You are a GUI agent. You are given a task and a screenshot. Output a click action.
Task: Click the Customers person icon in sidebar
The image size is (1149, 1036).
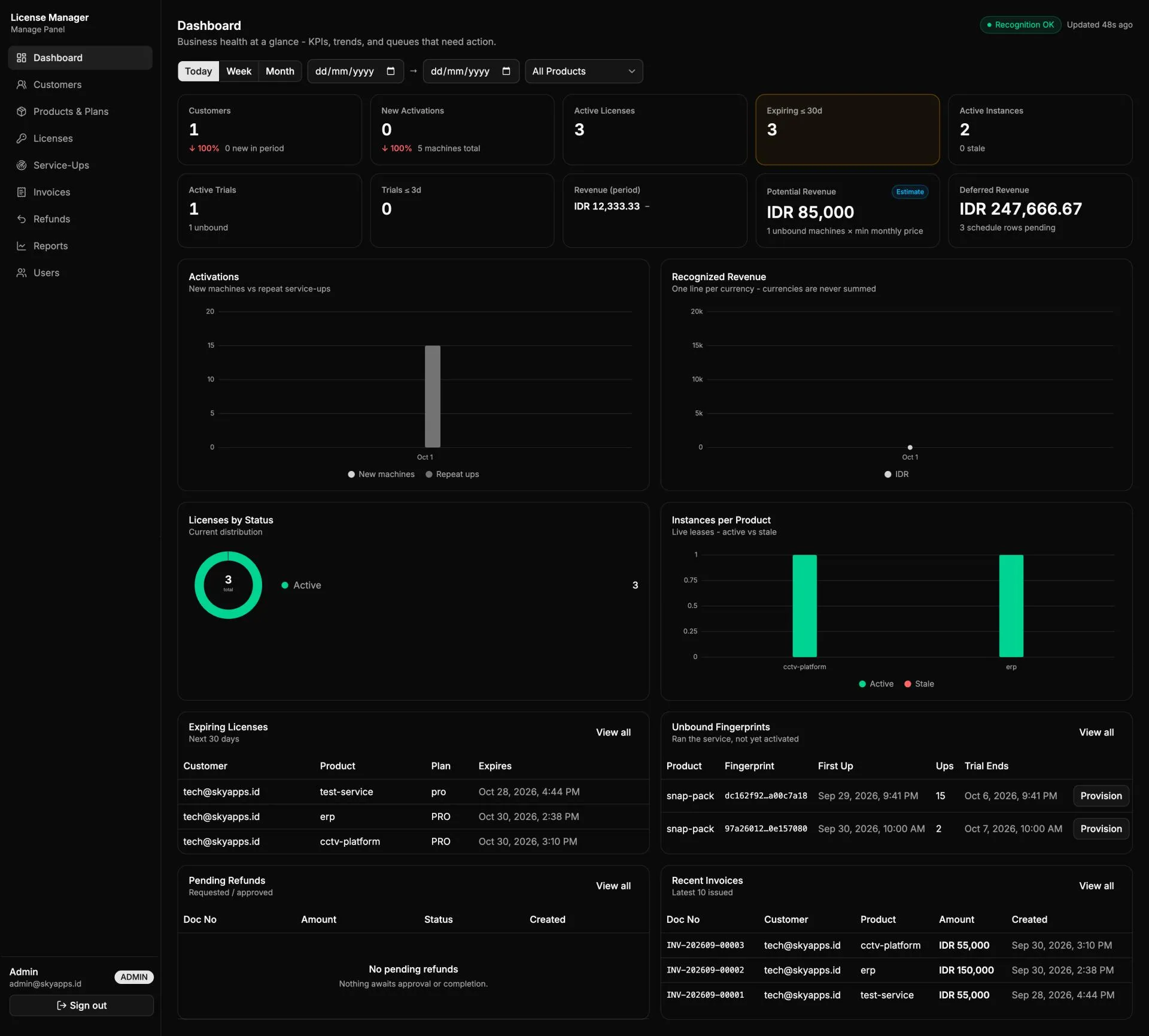click(x=22, y=85)
